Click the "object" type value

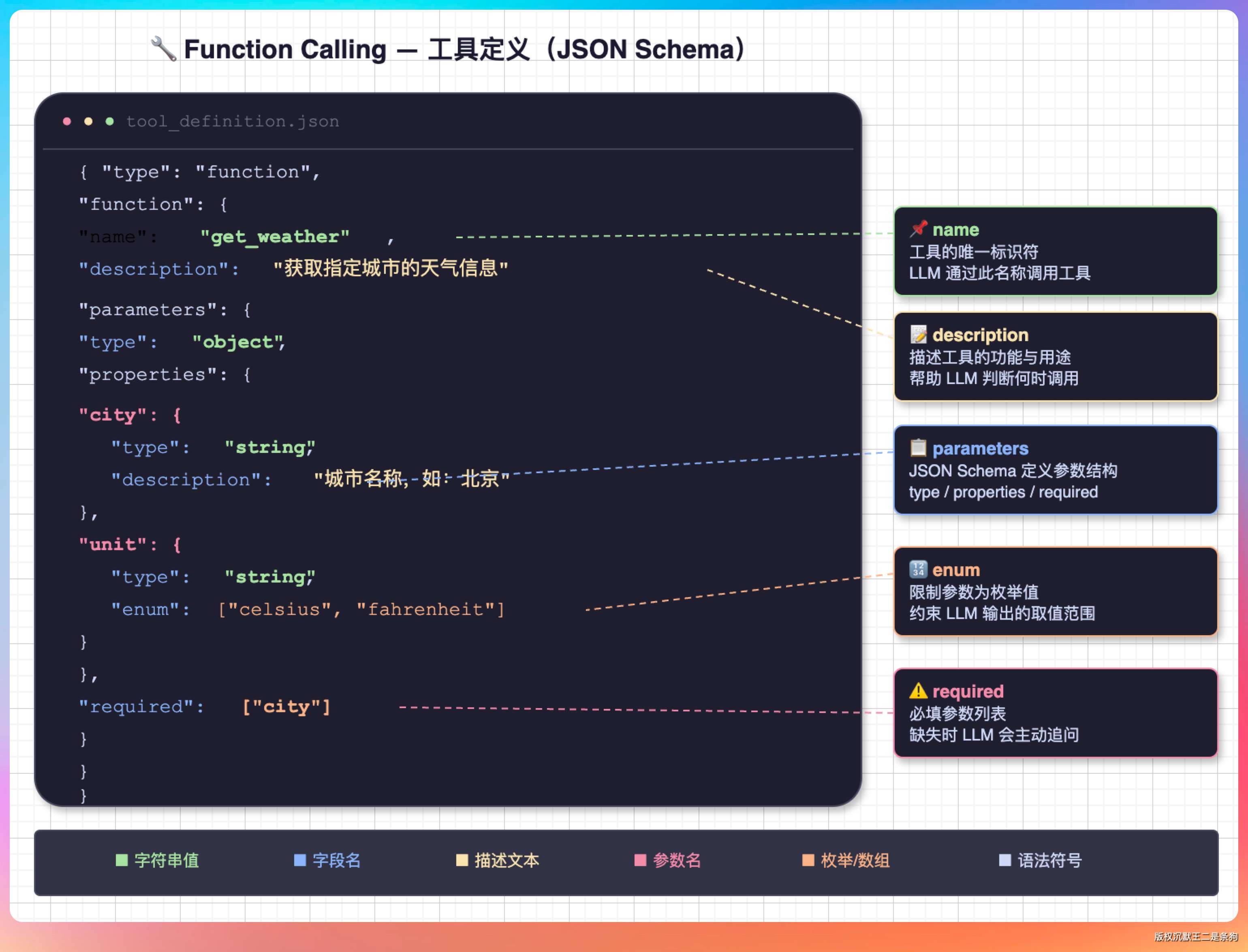pos(238,342)
